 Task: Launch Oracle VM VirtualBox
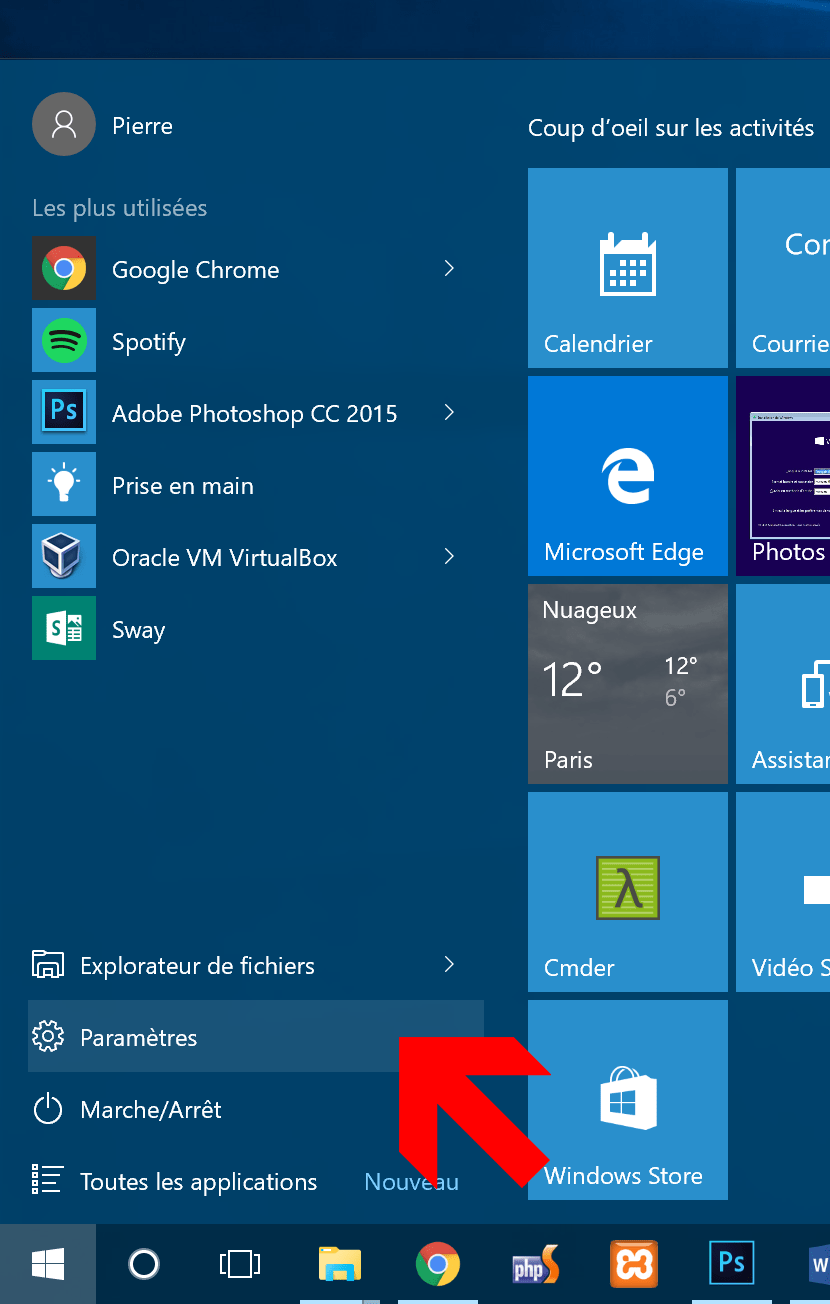tap(255, 557)
